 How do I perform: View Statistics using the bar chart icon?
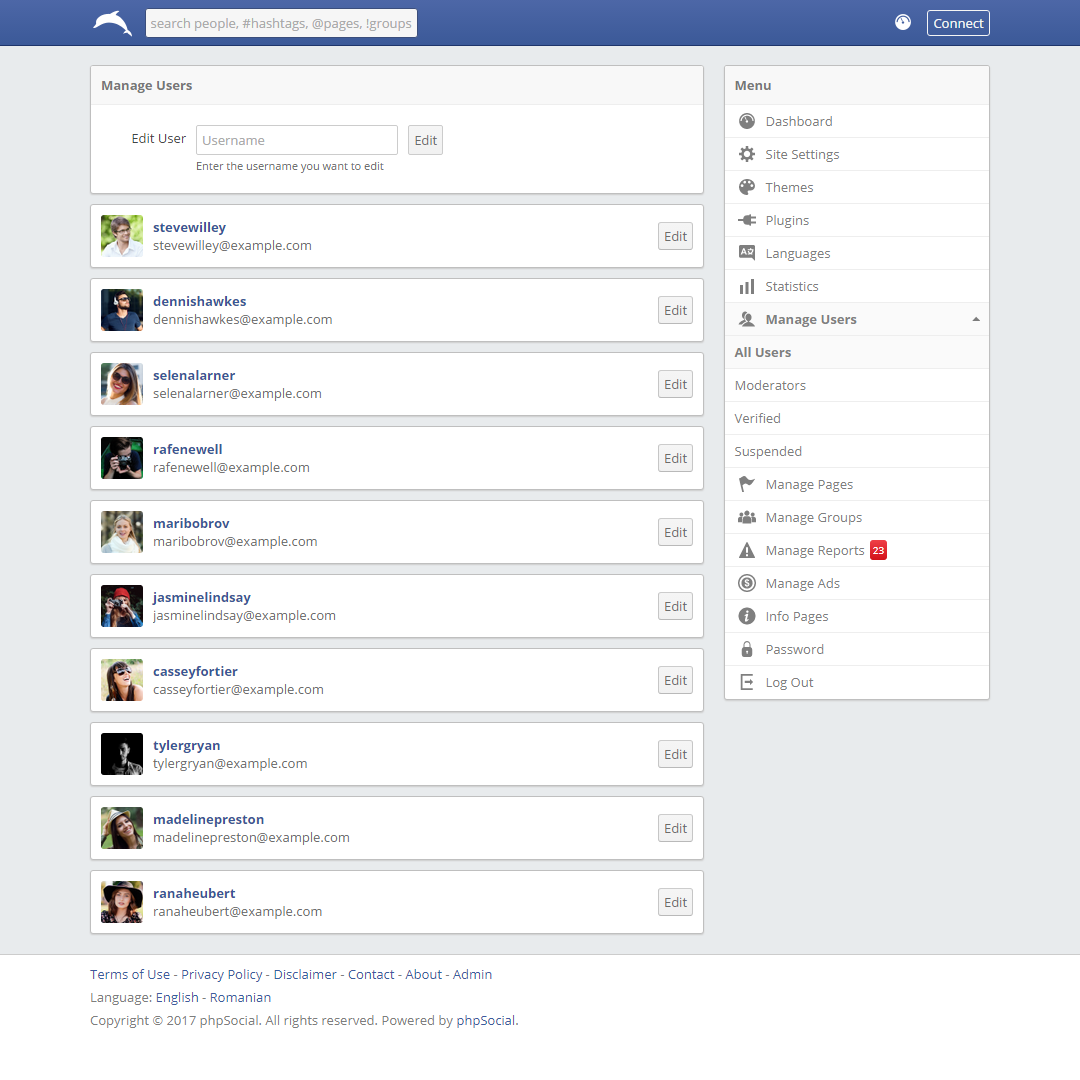tap(745, 286)
